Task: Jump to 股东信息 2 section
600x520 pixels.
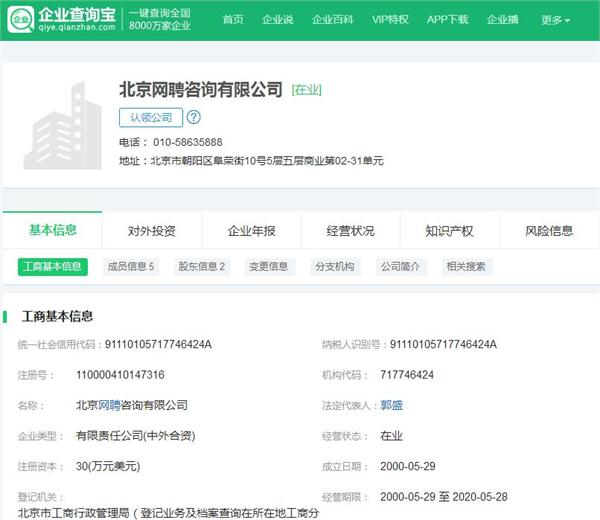Action: [x=202, y=267]
